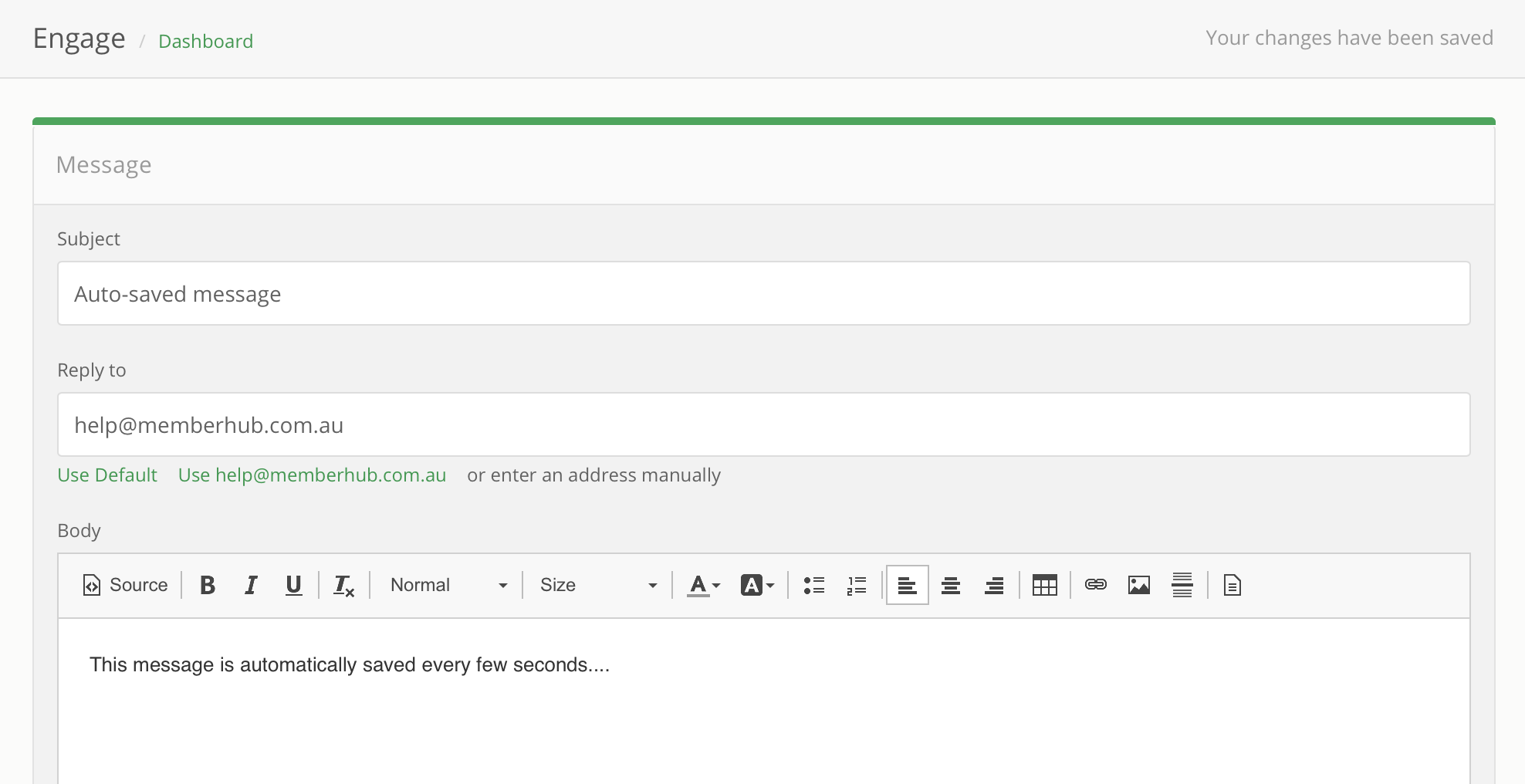Insert a hyperlink
The width and height of the screenshot is (1525, 784).
(1096, 585)
